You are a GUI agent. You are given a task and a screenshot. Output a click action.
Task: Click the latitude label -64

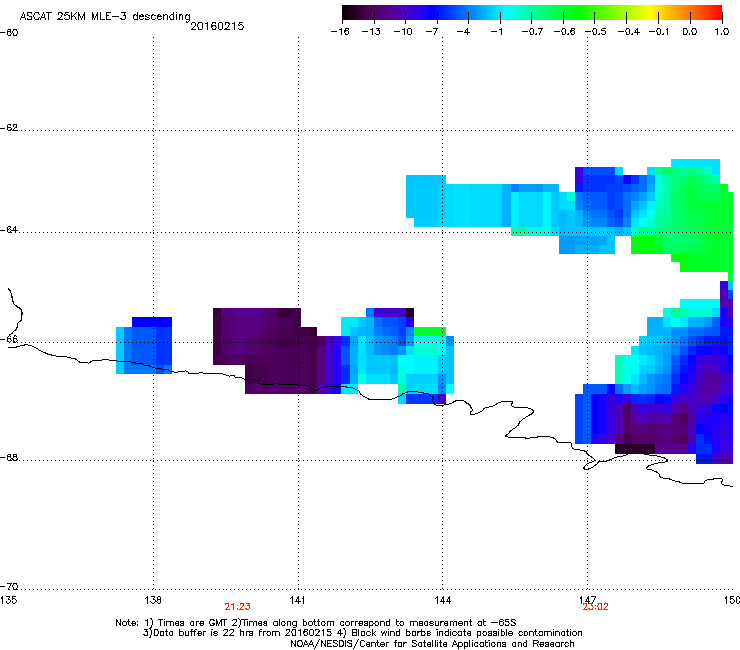pos(9,230)
